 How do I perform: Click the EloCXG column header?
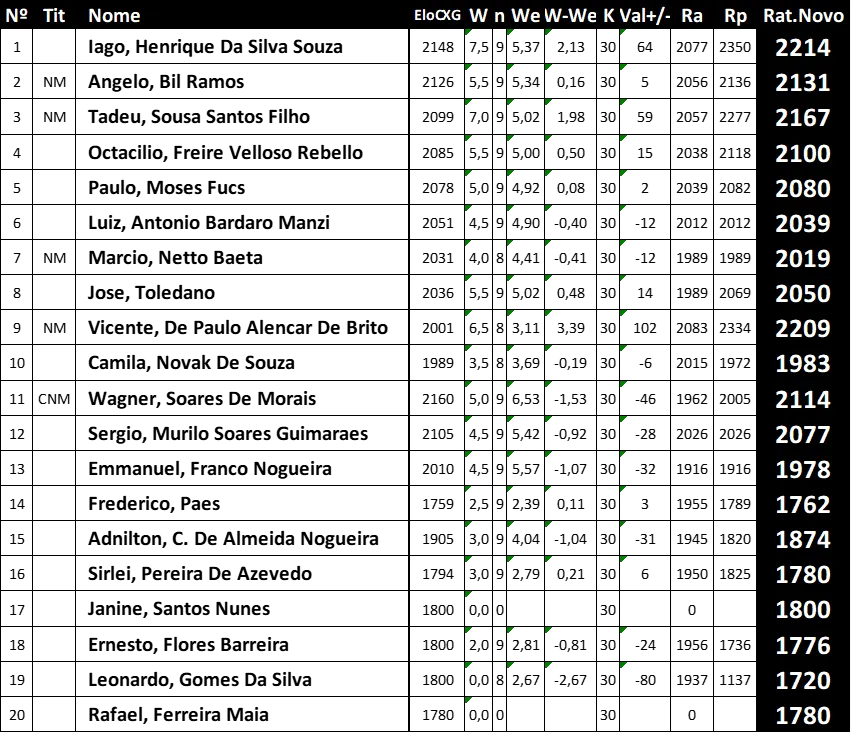(x=437, y=16)
